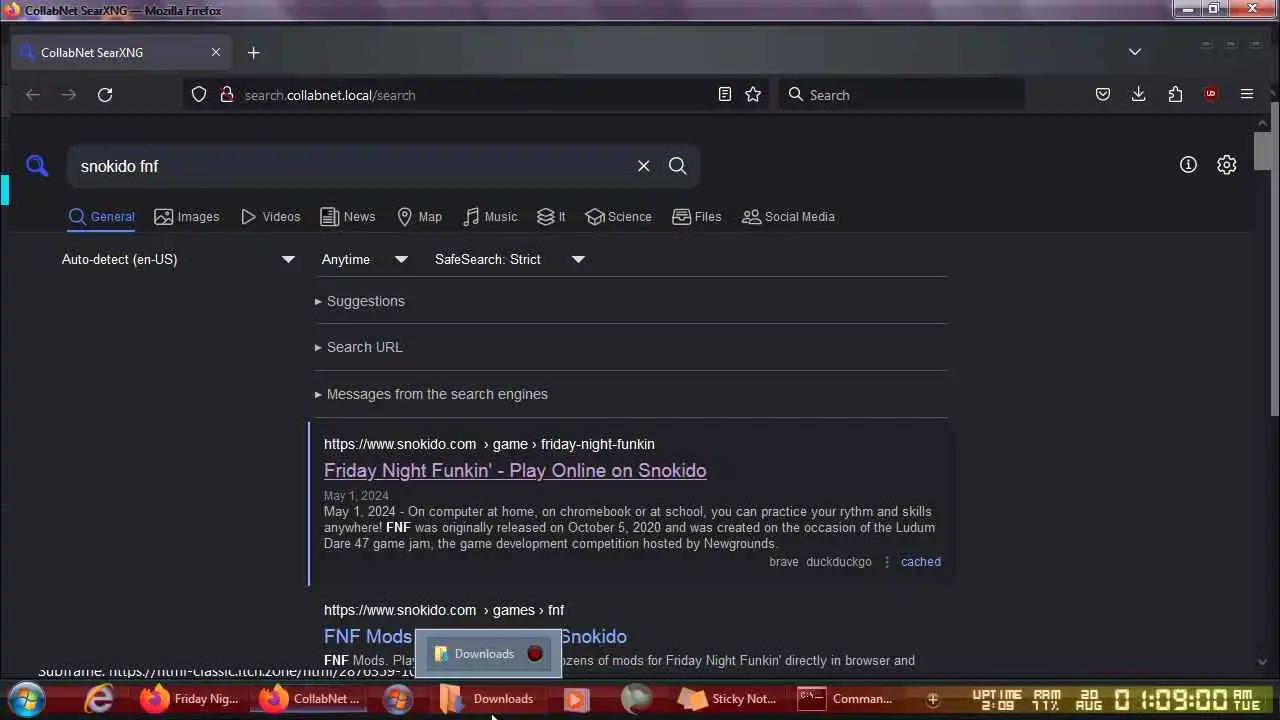Click the round swirl app taskbar icon

pyautogui.click(x=636, y=699)
